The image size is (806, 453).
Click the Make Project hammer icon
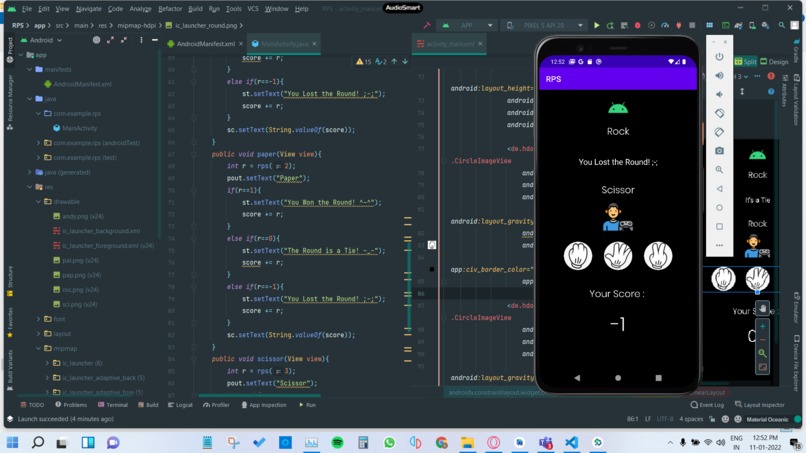pos(427,25)
